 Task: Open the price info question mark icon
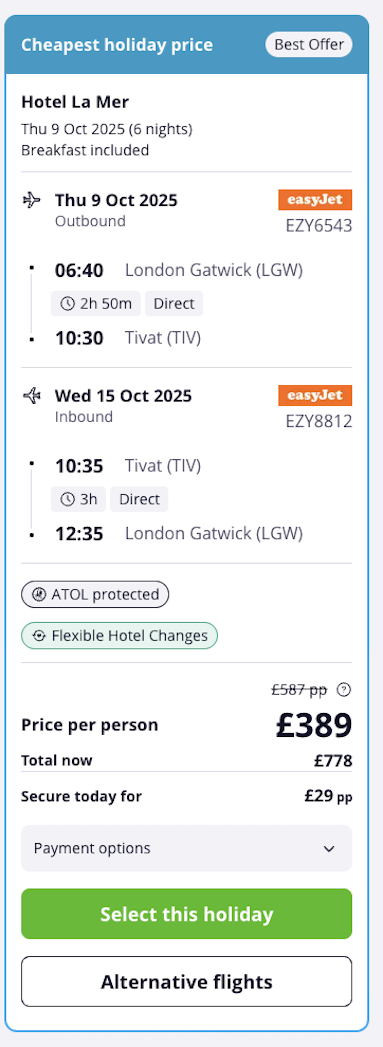(x=344, y=690)
